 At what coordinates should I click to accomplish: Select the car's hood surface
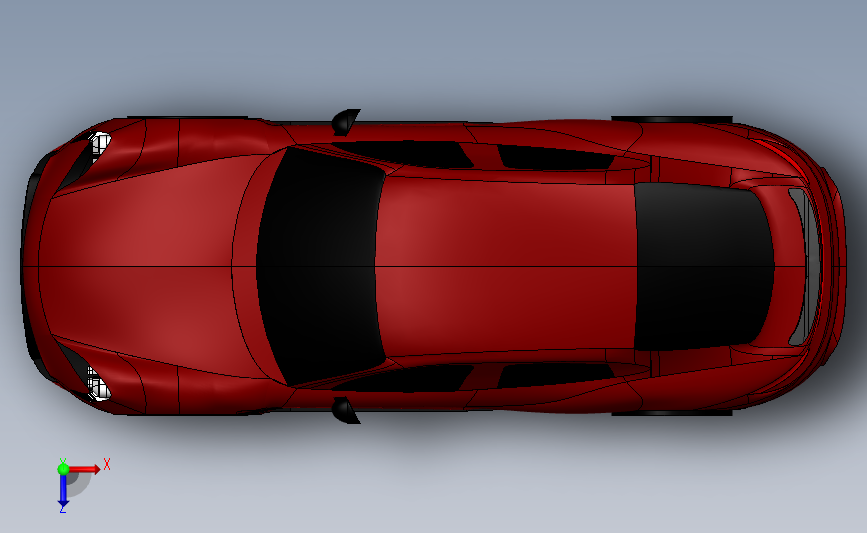[144, 266]
